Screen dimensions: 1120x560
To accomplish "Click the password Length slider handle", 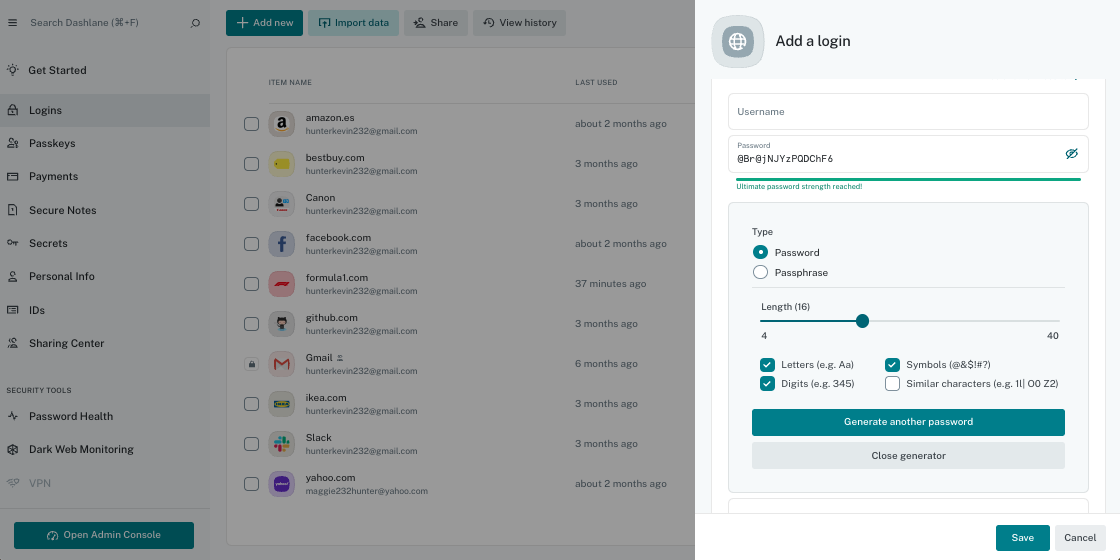I will point(862,321).
